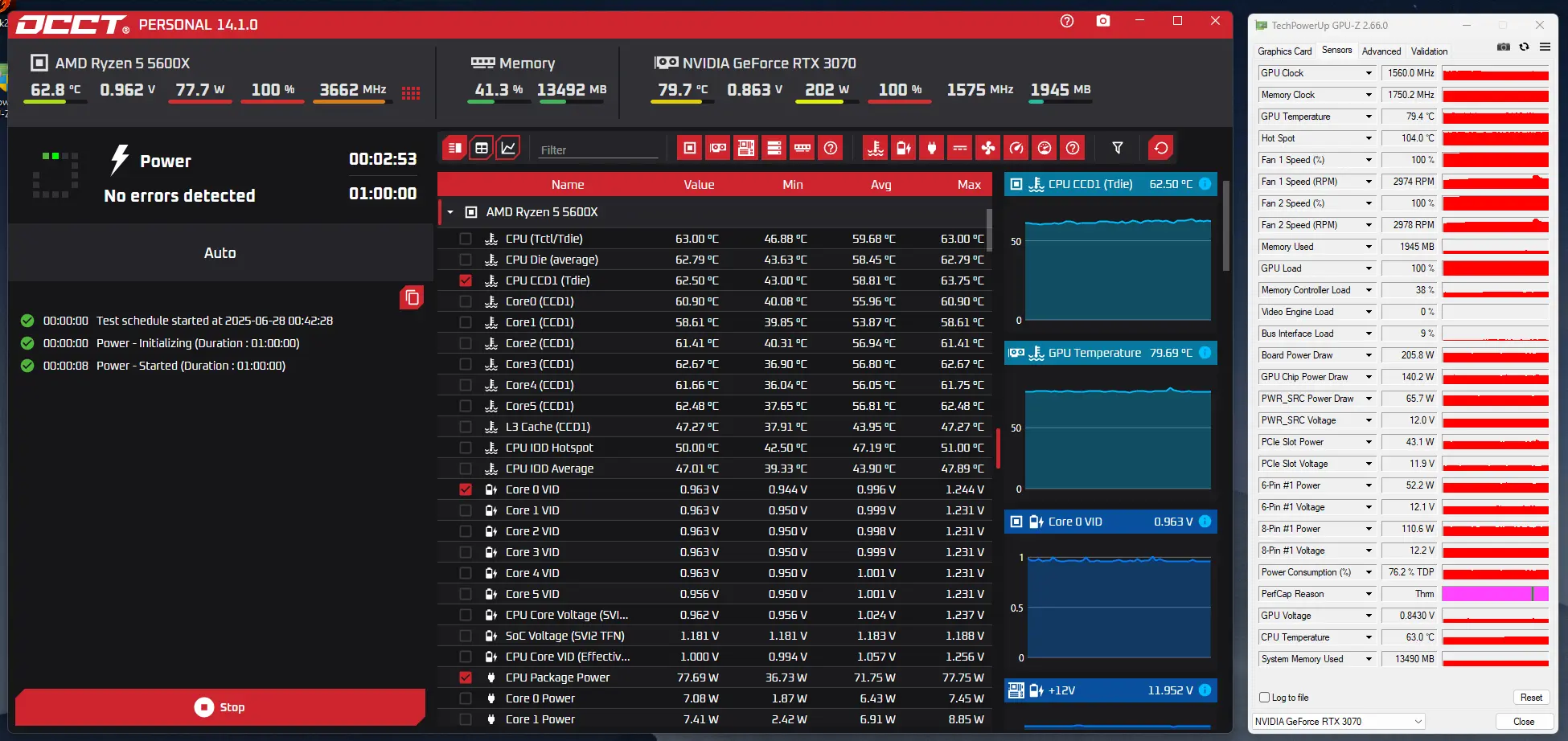The width and height of the screenshot is (1568, 741).
Task: Switch to the Graphics Card tab in GPU-Z
Action: point(1284,51)
